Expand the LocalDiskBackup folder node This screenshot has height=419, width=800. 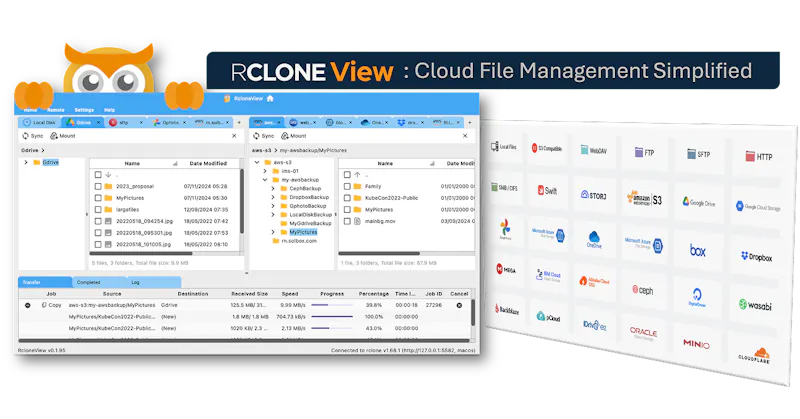tap(273, 214)
